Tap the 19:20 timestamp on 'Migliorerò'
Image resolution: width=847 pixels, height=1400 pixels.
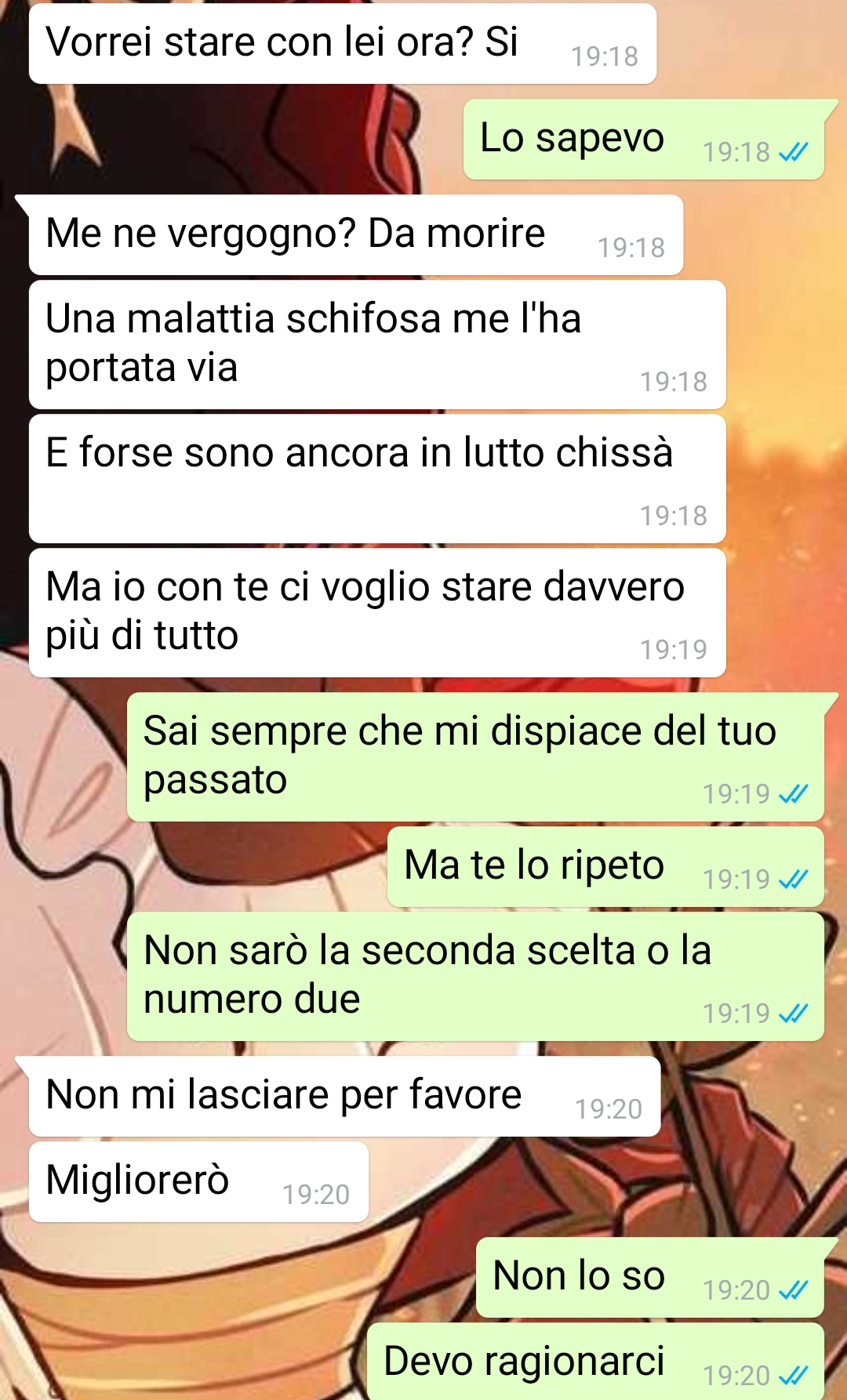pyautogui.click(x=316, y=1195)
